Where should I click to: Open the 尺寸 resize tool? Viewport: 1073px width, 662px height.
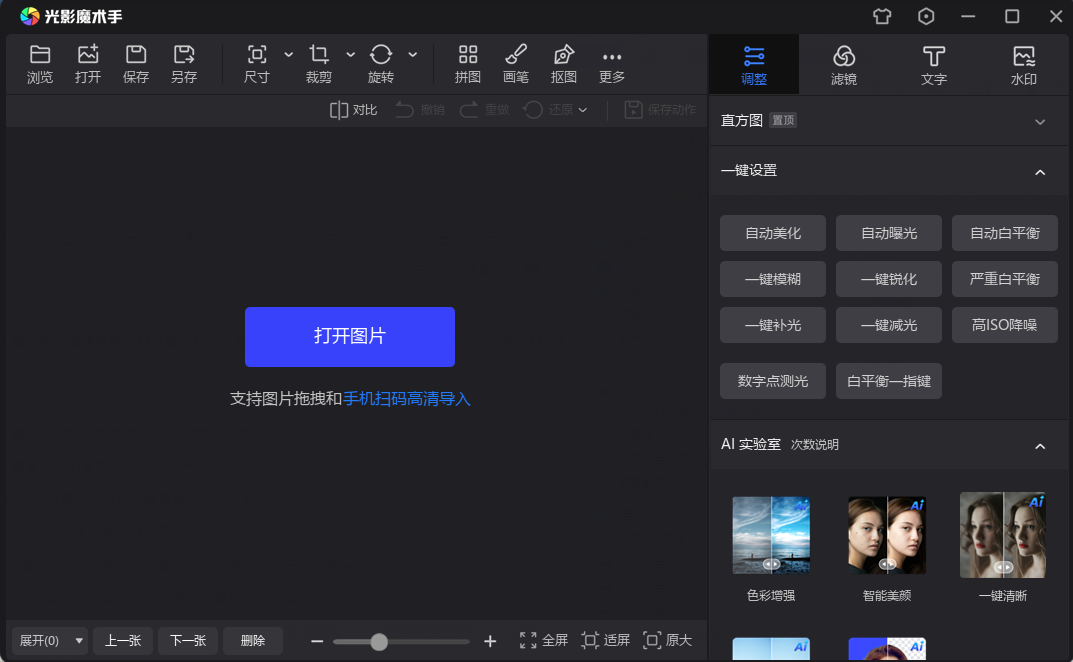tap(257, 63)
